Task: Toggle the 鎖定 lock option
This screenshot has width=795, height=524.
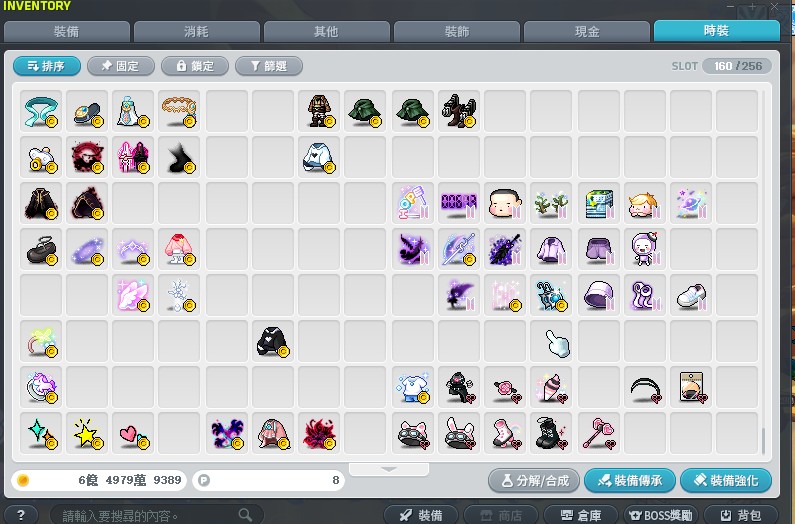Action: point(194,66)
